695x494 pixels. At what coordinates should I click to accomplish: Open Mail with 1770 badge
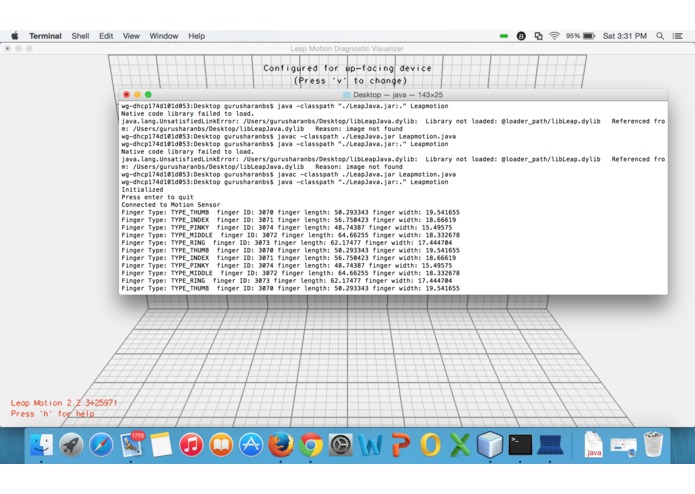[132, 444]
